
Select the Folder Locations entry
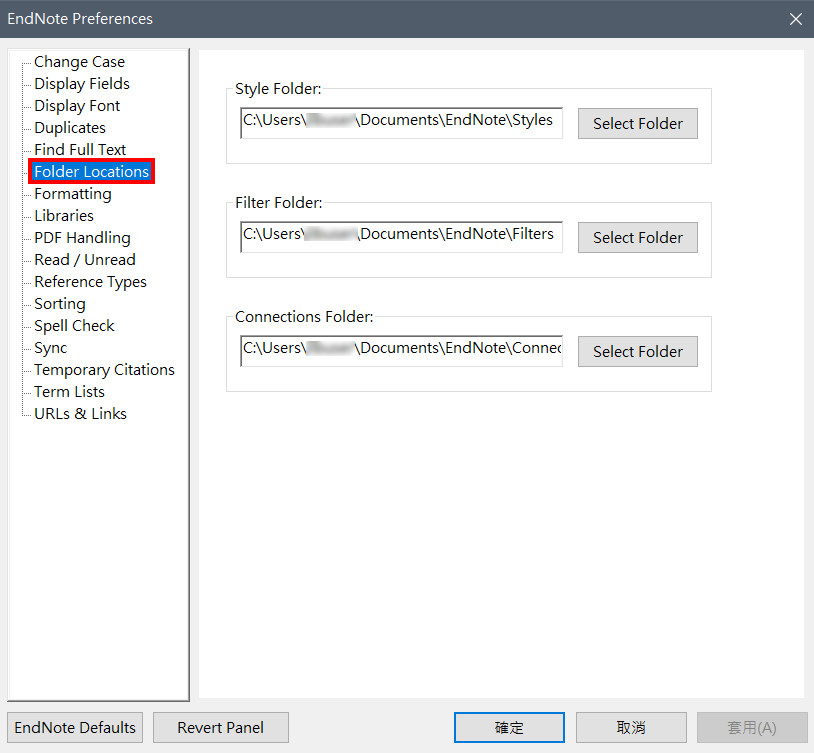[91, 171]
